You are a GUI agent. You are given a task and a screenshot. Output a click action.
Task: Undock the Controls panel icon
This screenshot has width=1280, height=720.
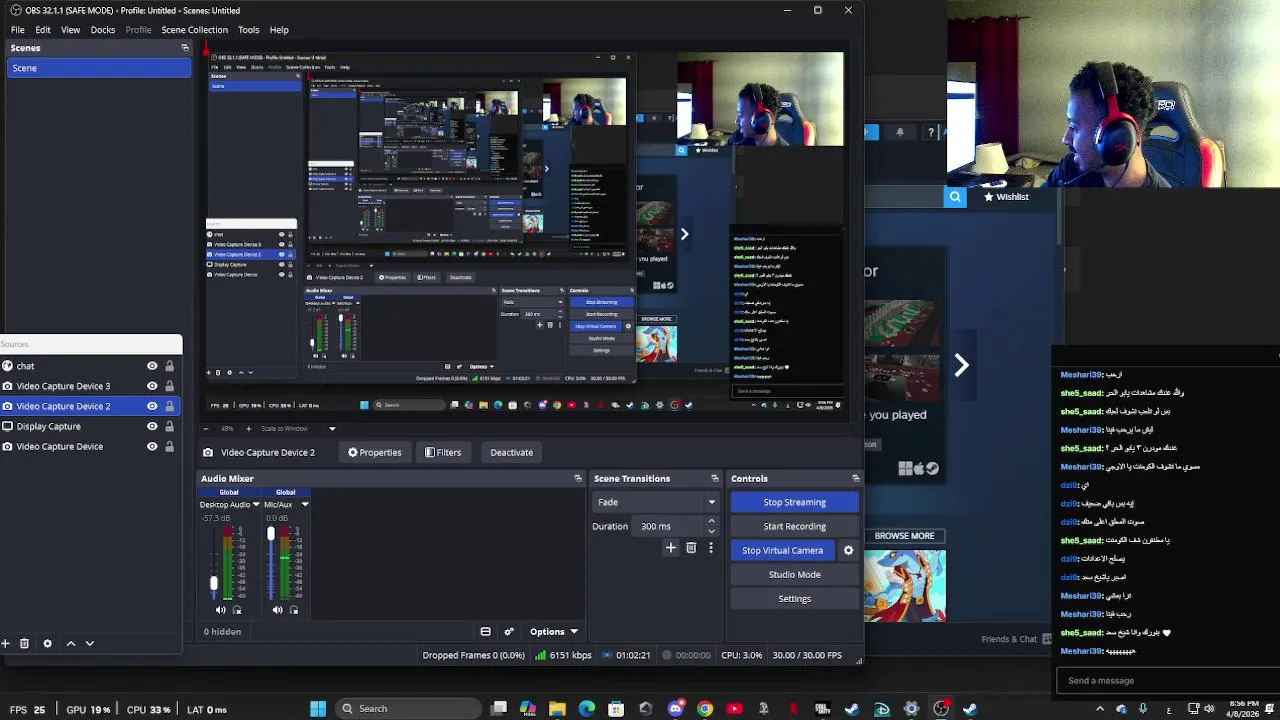(x=856, y=479)
